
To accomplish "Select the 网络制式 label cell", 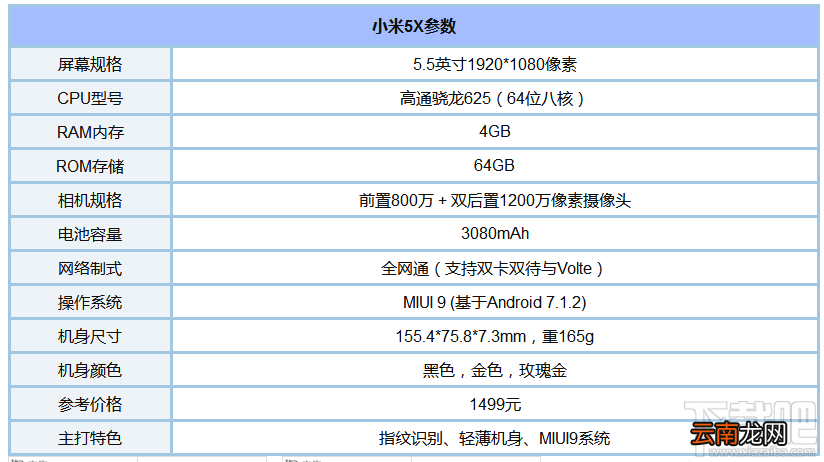I will tap(90, 268).
